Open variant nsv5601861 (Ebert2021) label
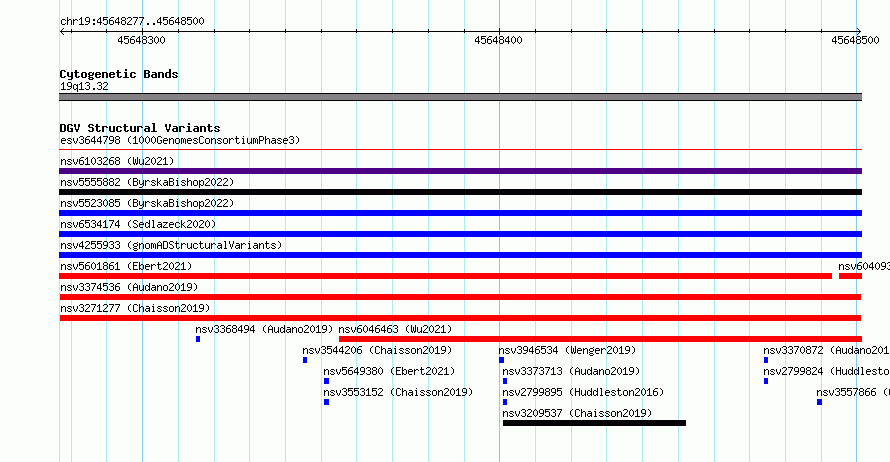Screen dimensions: 890x462 pyautogui.click(x=126, y=266)
